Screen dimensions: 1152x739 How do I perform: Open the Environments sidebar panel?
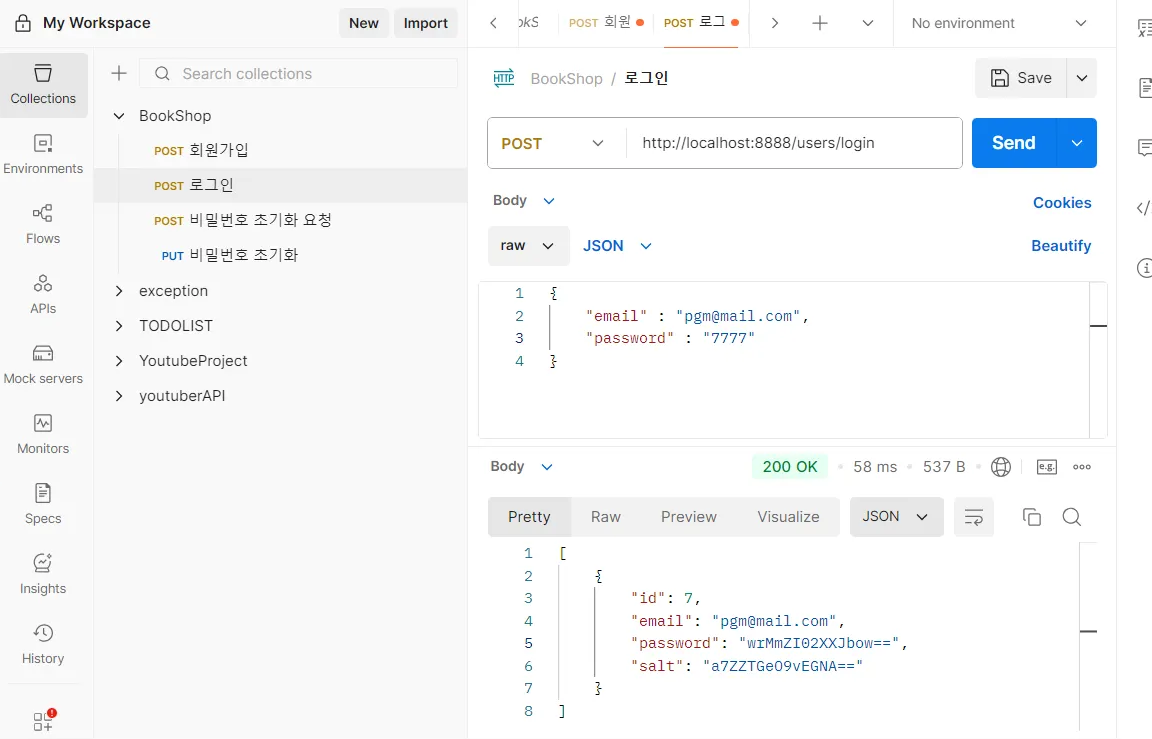point(43,154)
